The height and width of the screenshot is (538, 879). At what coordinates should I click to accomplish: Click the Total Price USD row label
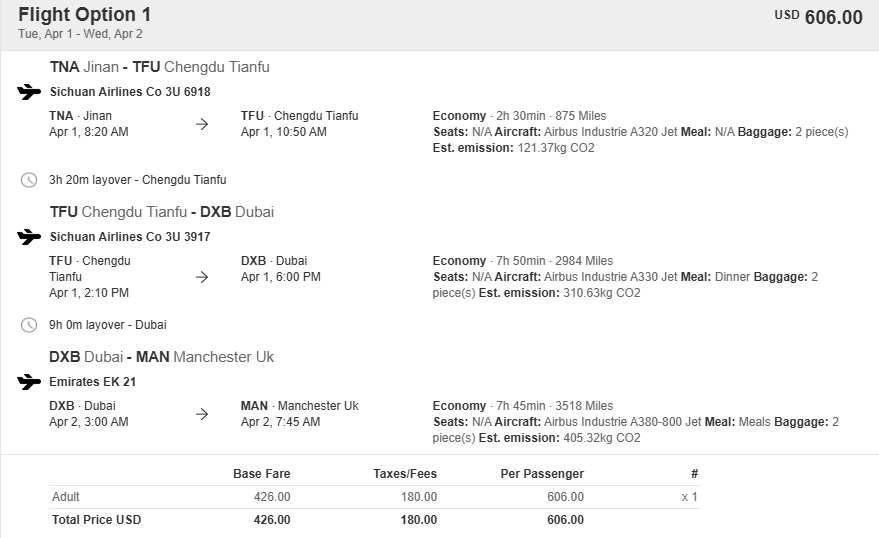point(96,520)
